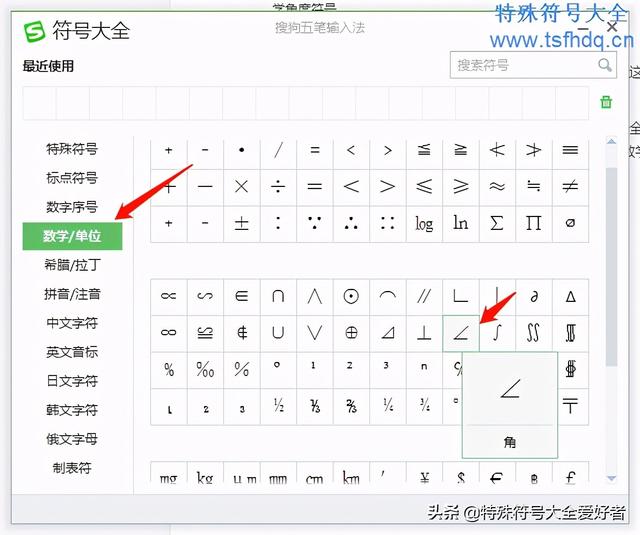Insert the circled plus symbol ⊕
The height and width of the screenshot is (535, 640).
tap(351, 333)
